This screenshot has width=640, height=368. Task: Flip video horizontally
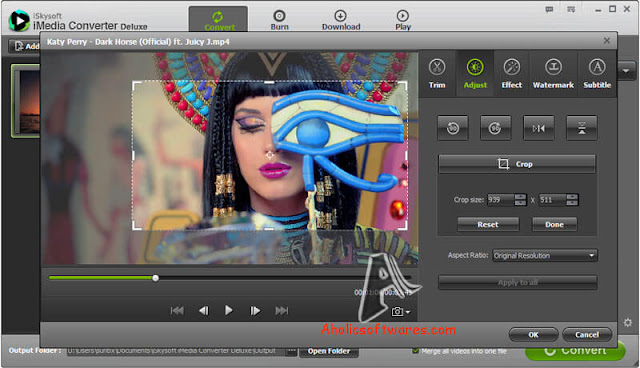coord(538,128)
